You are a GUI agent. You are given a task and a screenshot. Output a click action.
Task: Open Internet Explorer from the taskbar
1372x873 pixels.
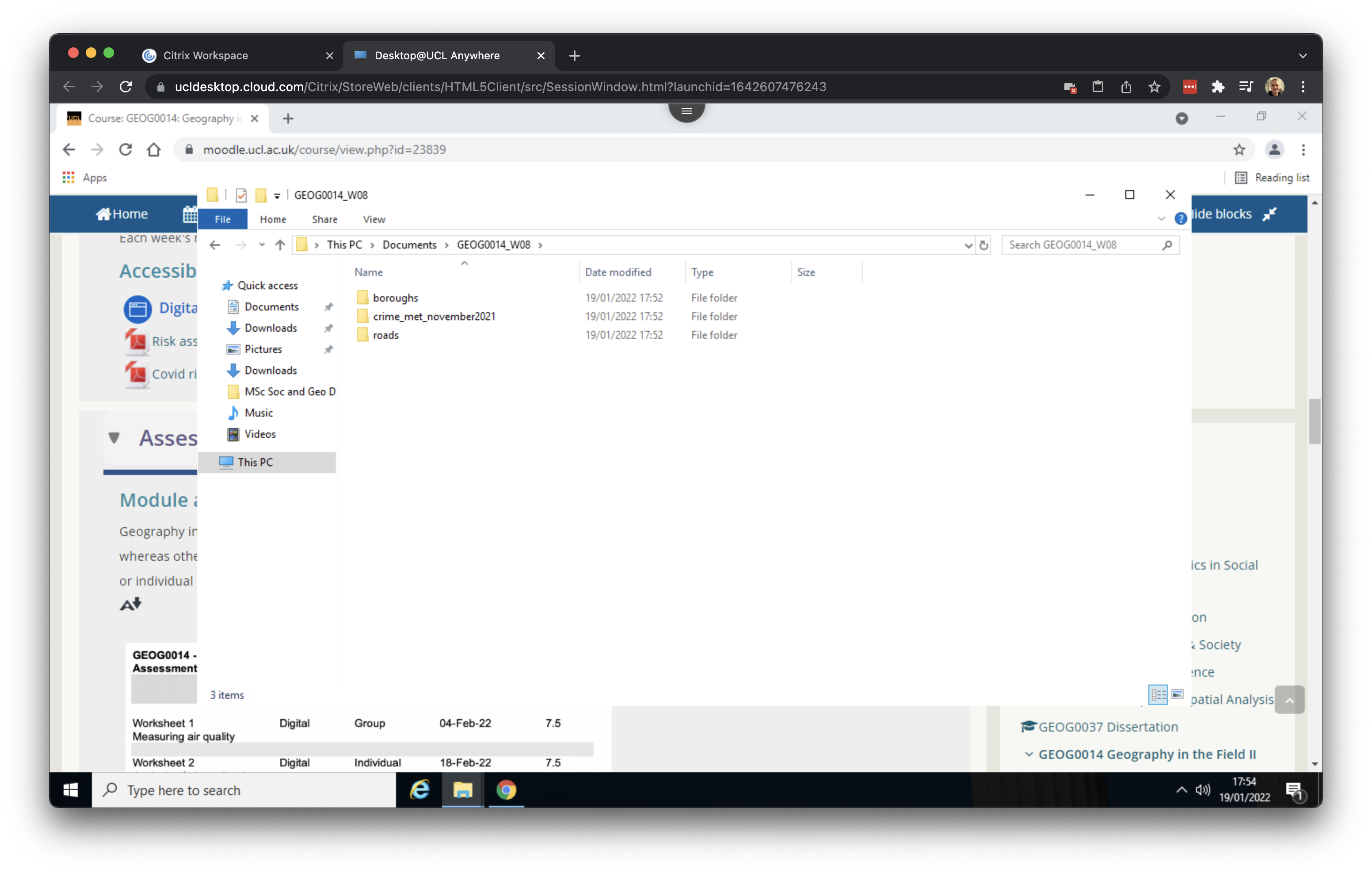coord(419,790)
